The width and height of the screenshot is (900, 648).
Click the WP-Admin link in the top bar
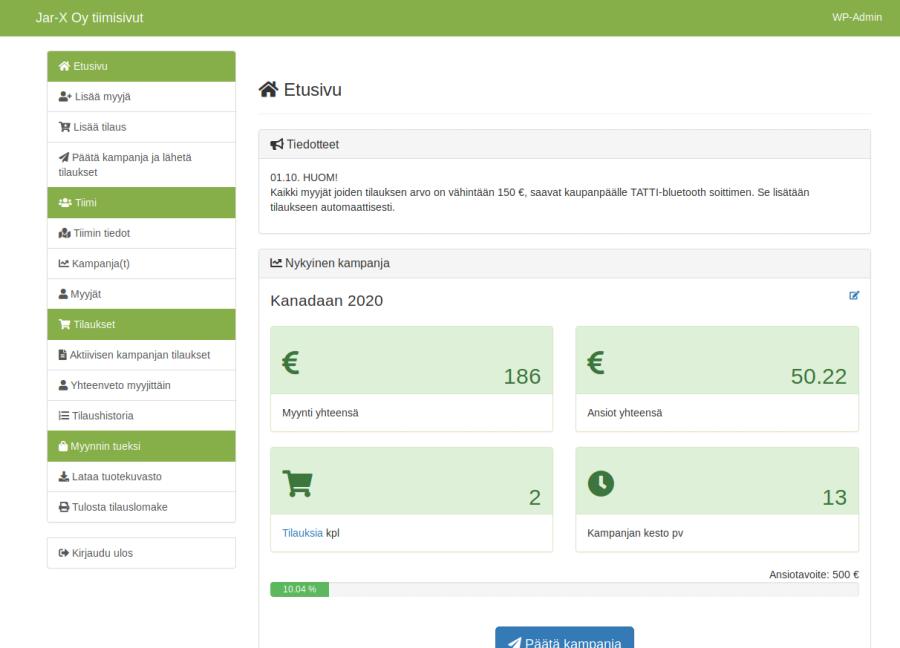point(857,17)
